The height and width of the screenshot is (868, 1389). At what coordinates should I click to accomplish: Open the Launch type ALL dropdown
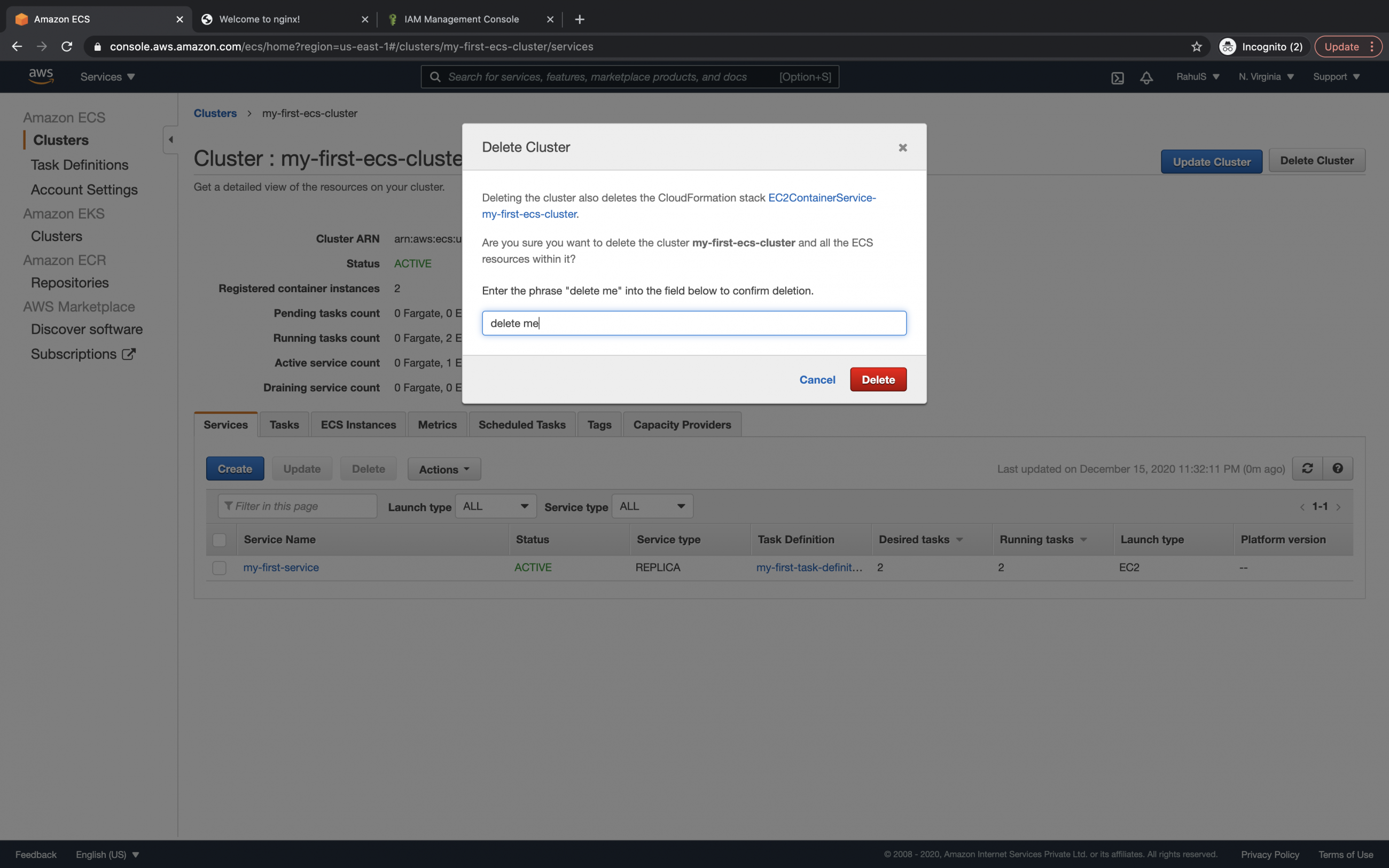(x=495, y=506)
